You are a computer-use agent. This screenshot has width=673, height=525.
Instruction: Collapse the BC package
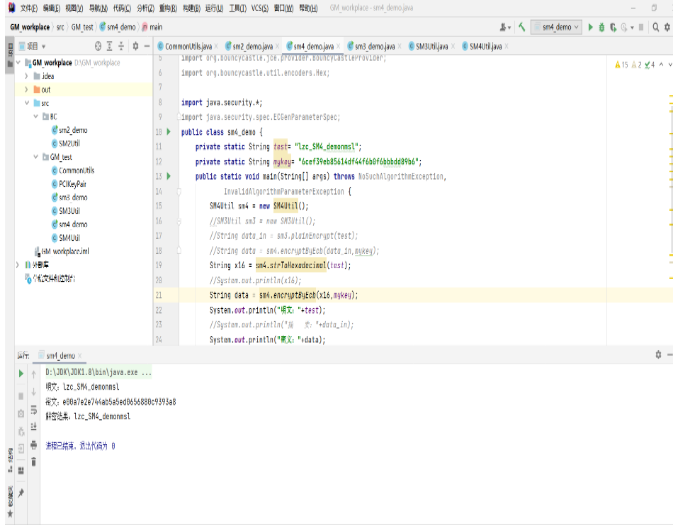click(36, 116)
